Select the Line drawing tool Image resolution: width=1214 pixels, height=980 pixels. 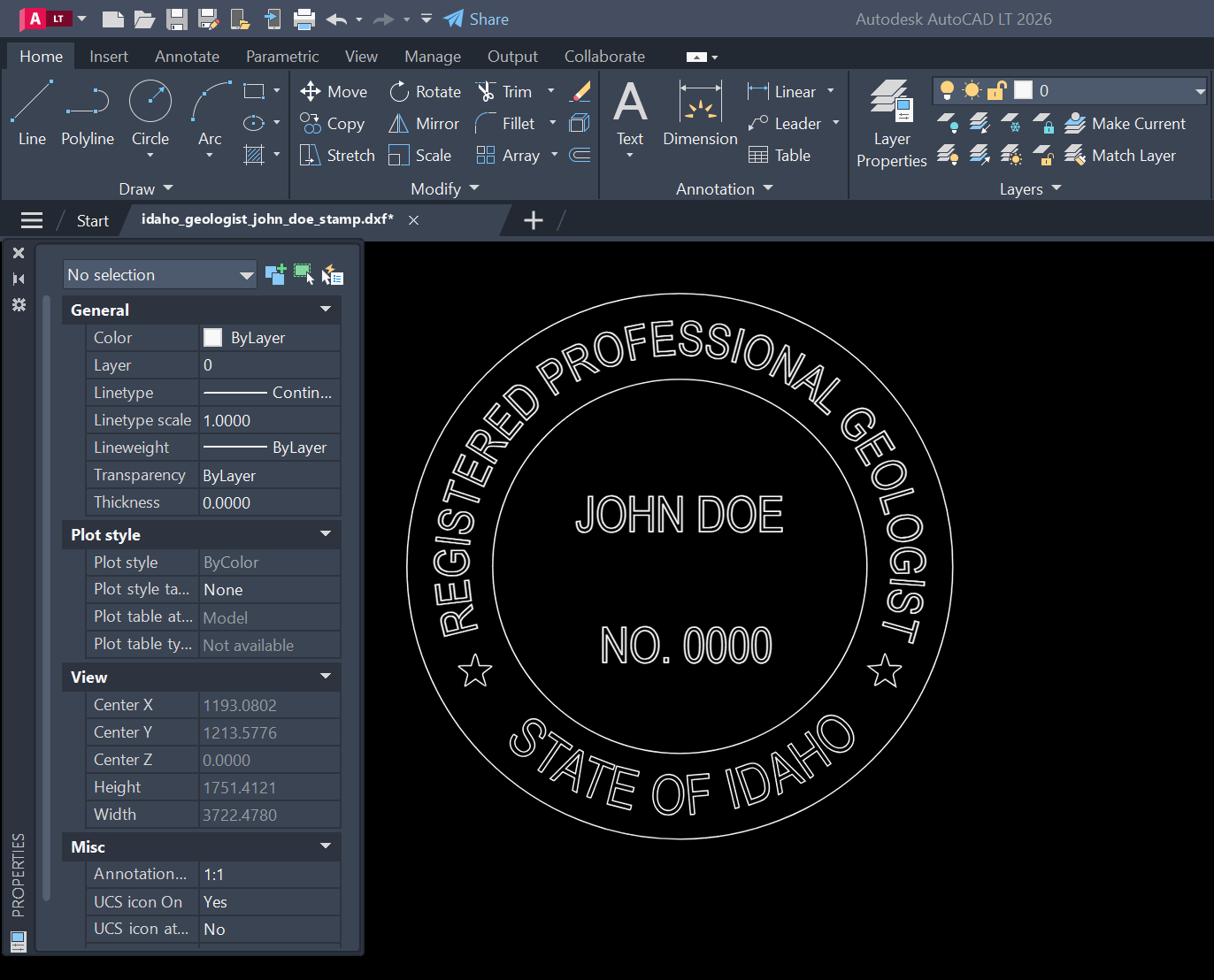[32, 113]
